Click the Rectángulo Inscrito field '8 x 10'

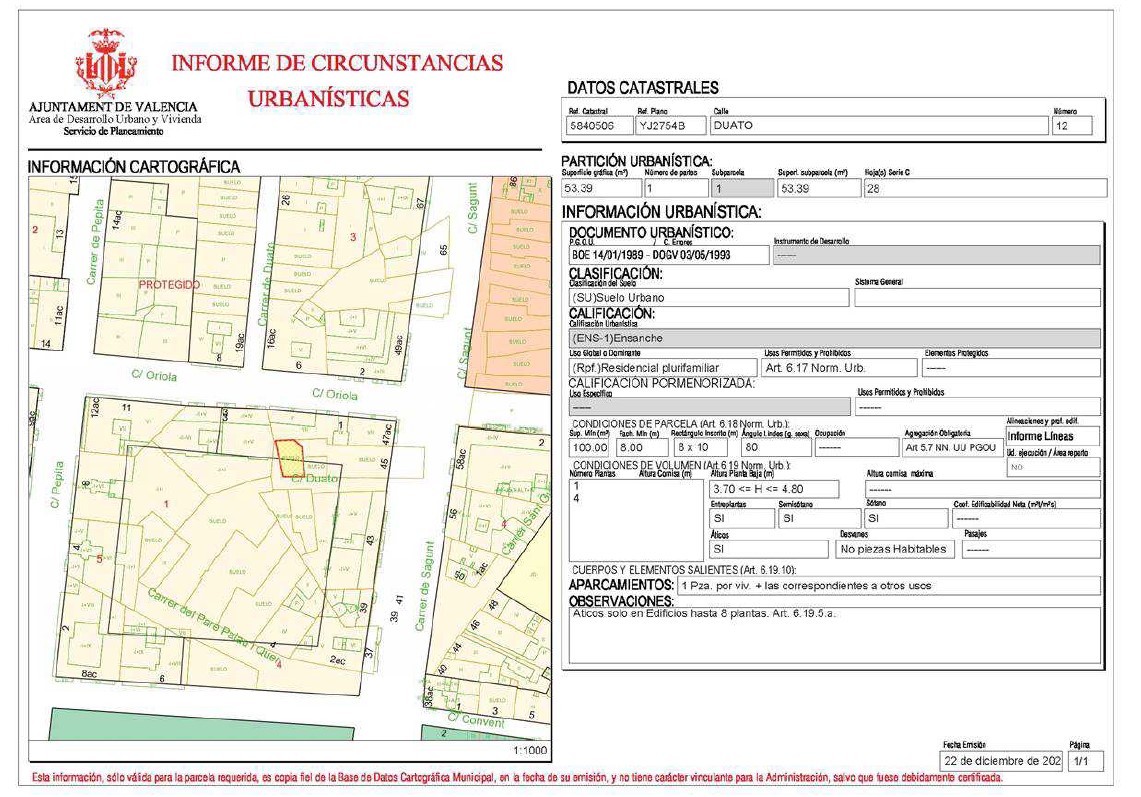[700, 447]
